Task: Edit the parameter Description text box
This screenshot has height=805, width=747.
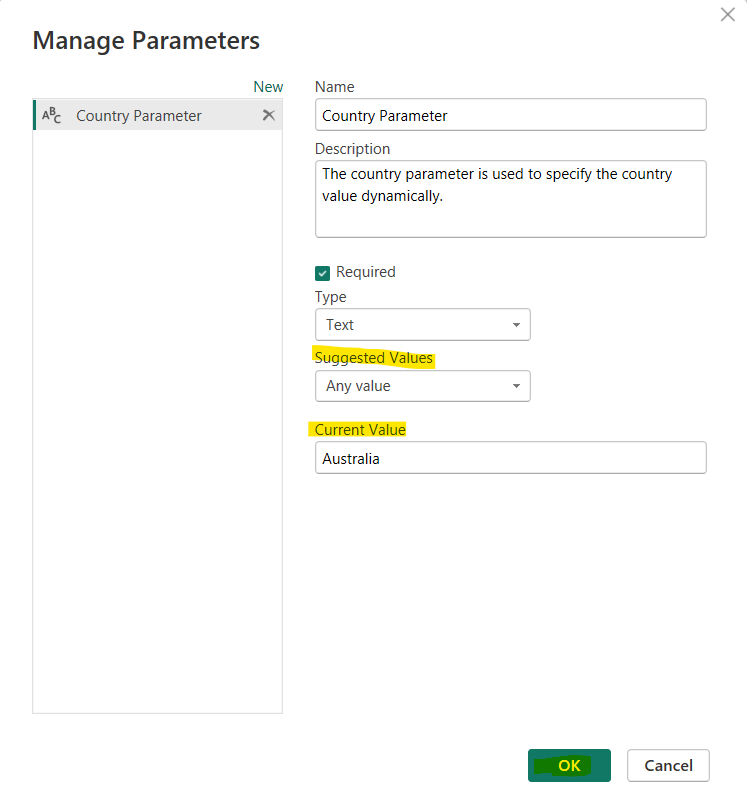Action: point(510,198)
